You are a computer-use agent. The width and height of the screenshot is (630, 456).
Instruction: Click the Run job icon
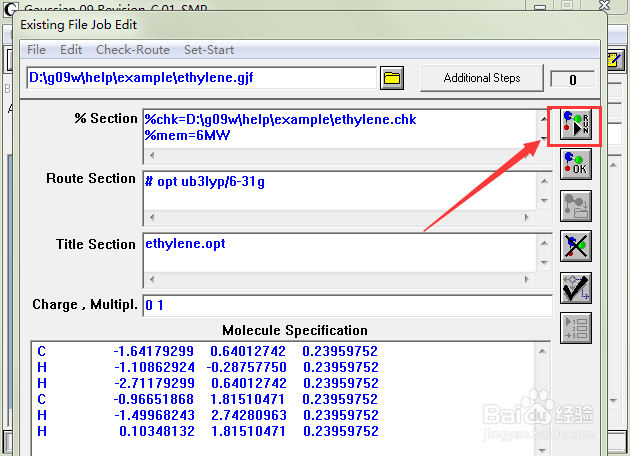576,125
